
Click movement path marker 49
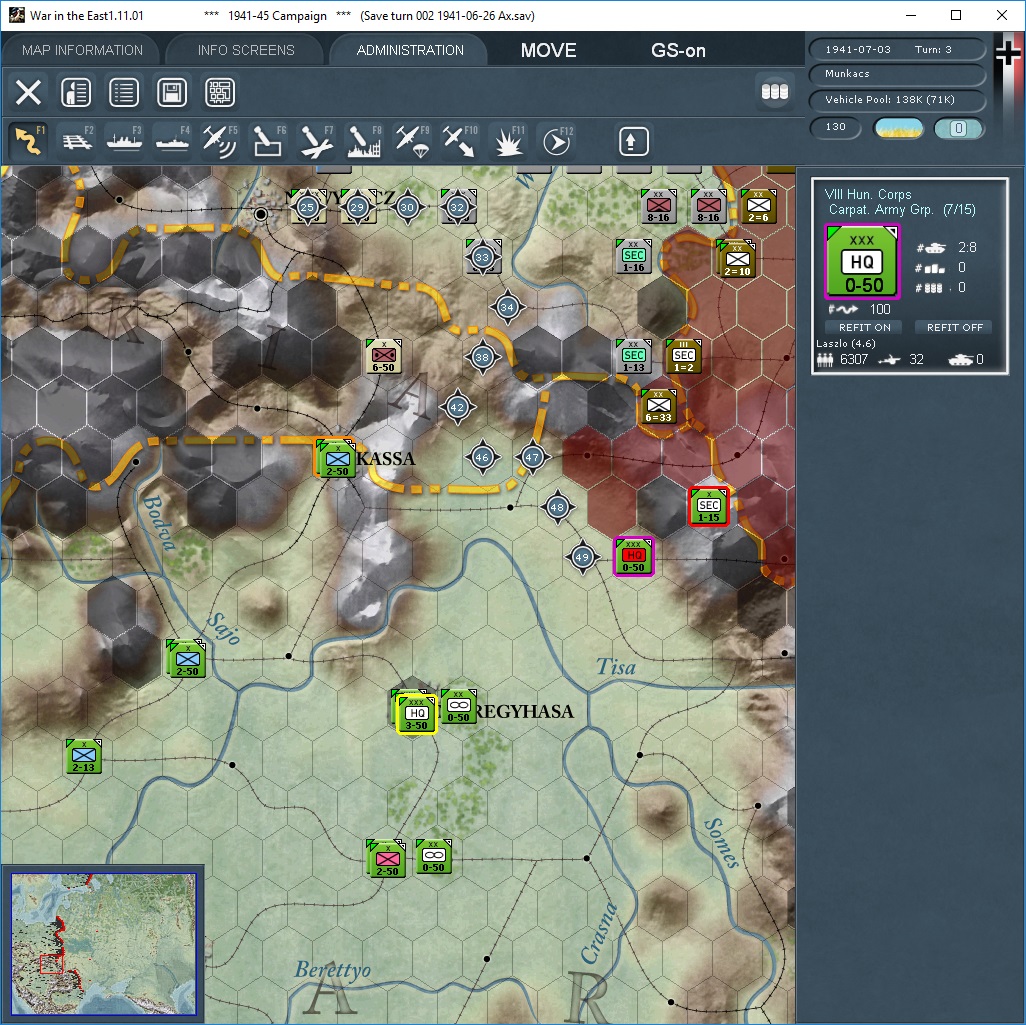[582, 557]
